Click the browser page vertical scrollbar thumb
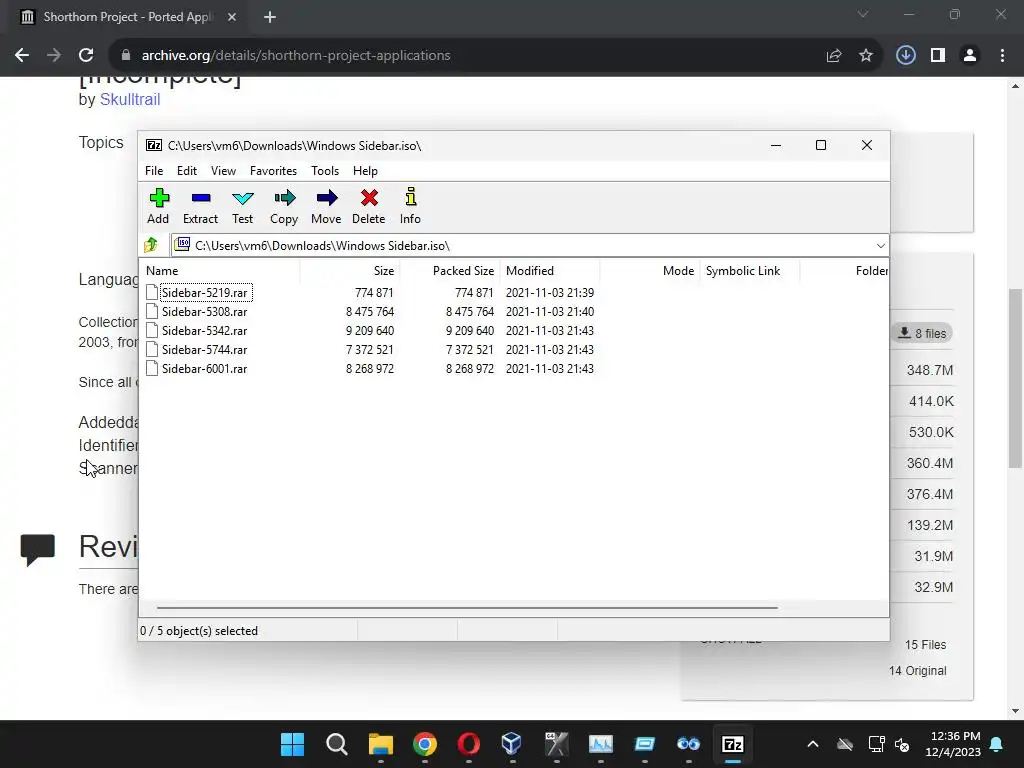Viewport: 1024px width, 768px height. [1015, 377]
